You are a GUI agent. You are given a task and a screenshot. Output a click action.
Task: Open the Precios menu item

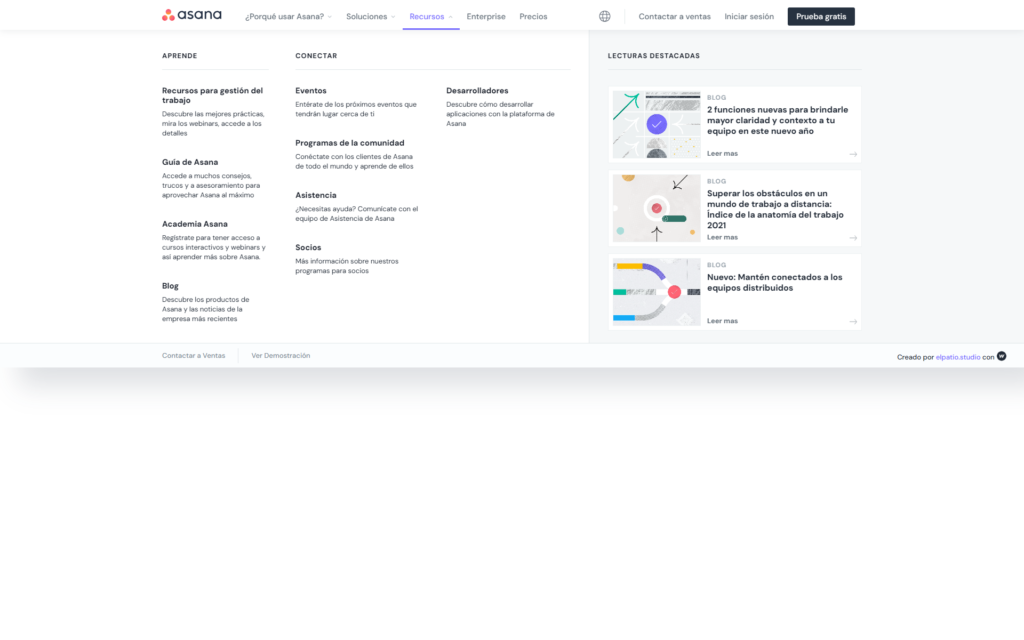pos(533,16)
